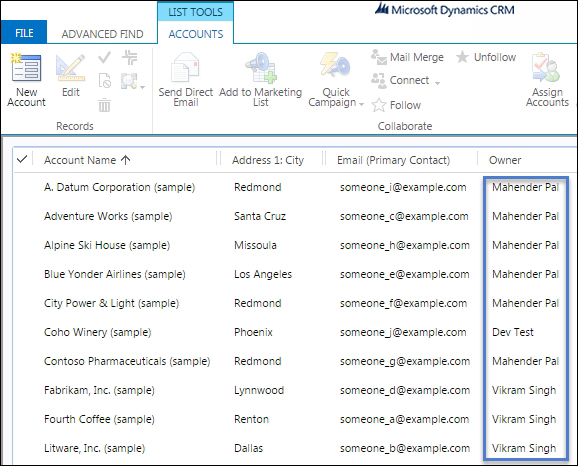Click the Deactivate document icon
The height and width of the screenshot is (466, 578).
[105, 81]
